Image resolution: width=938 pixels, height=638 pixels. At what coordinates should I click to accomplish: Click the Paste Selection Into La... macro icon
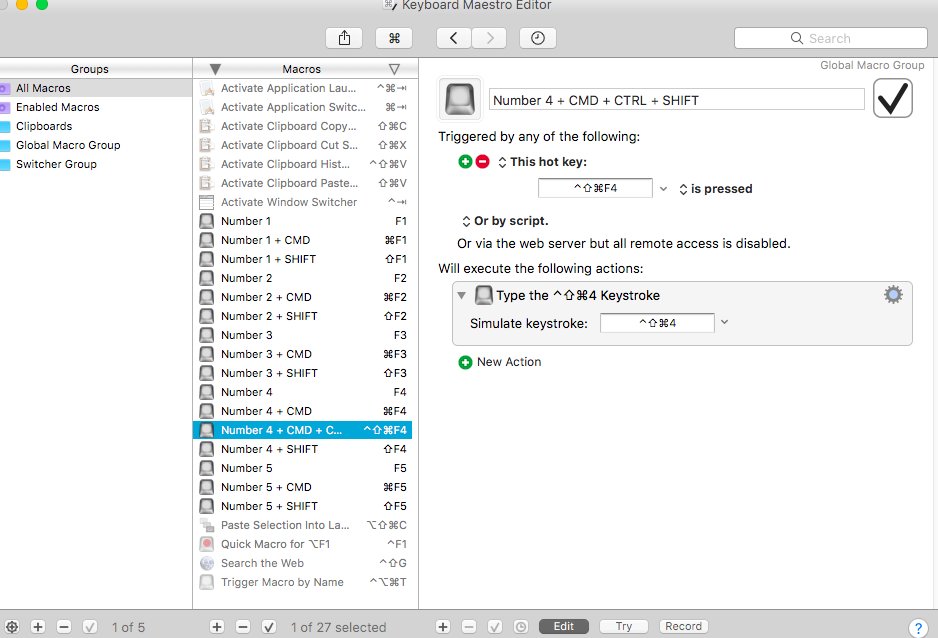[x=207, y=525]
